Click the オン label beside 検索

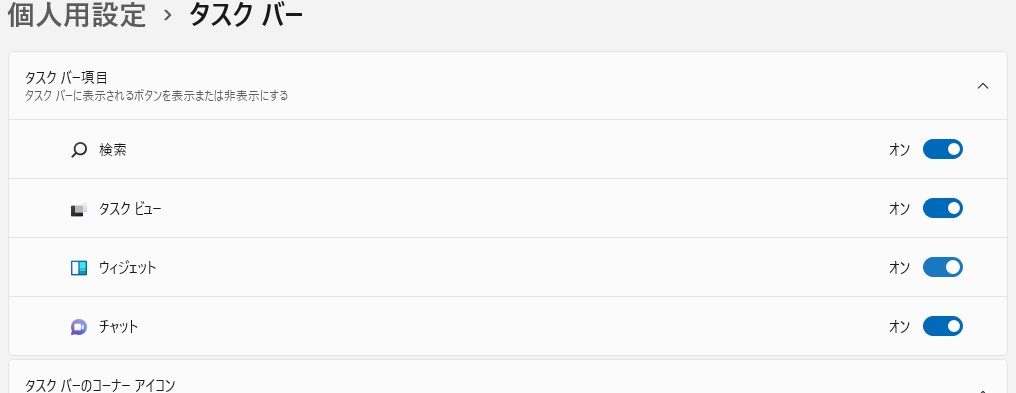[x=899, y=150]
